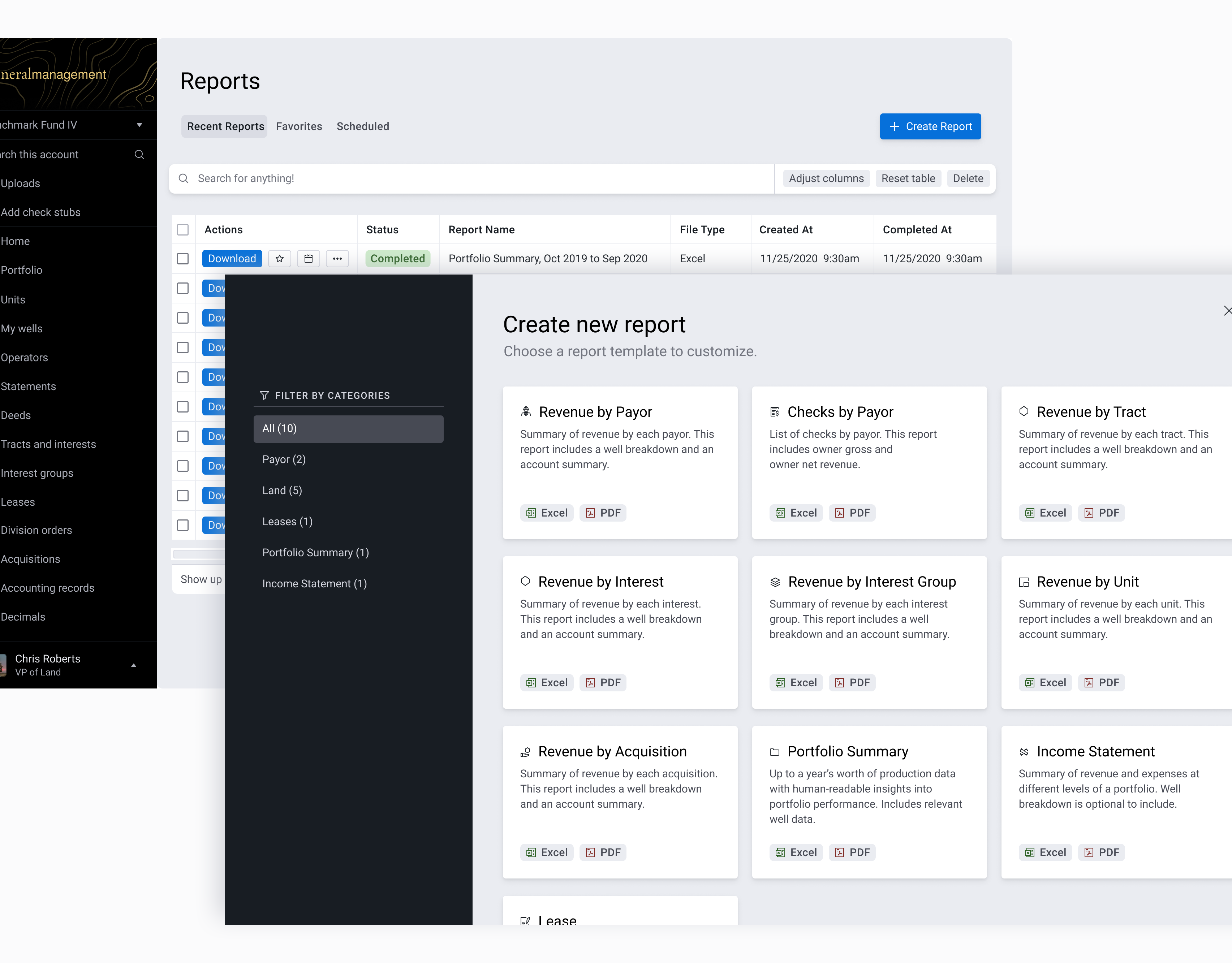1232x963 pixels.
Task: Choose PDF format on Revenue by Payor card
Action: pyautogui.click(x=603, y=513)
